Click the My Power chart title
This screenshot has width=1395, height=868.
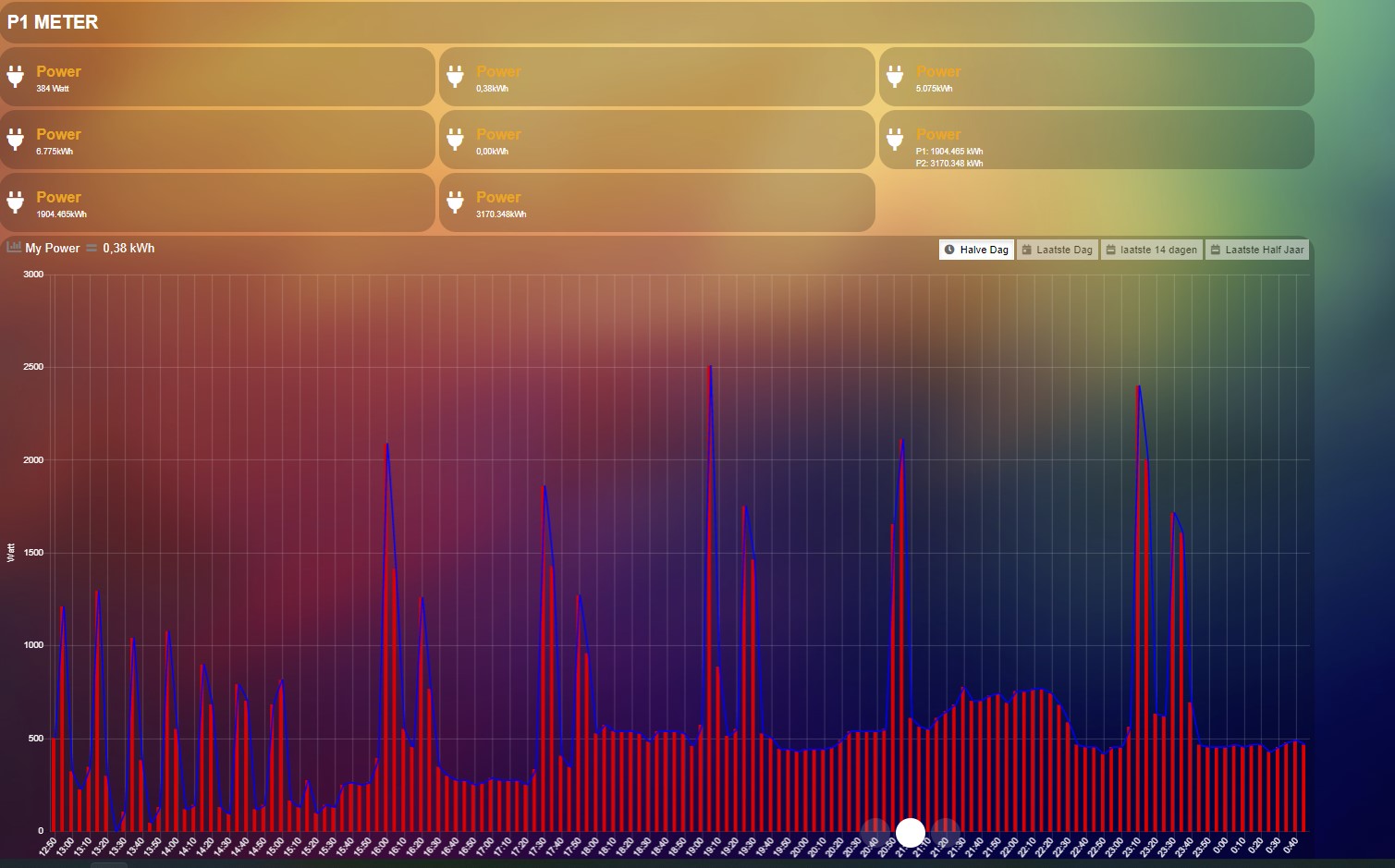(x=53, y=248)
